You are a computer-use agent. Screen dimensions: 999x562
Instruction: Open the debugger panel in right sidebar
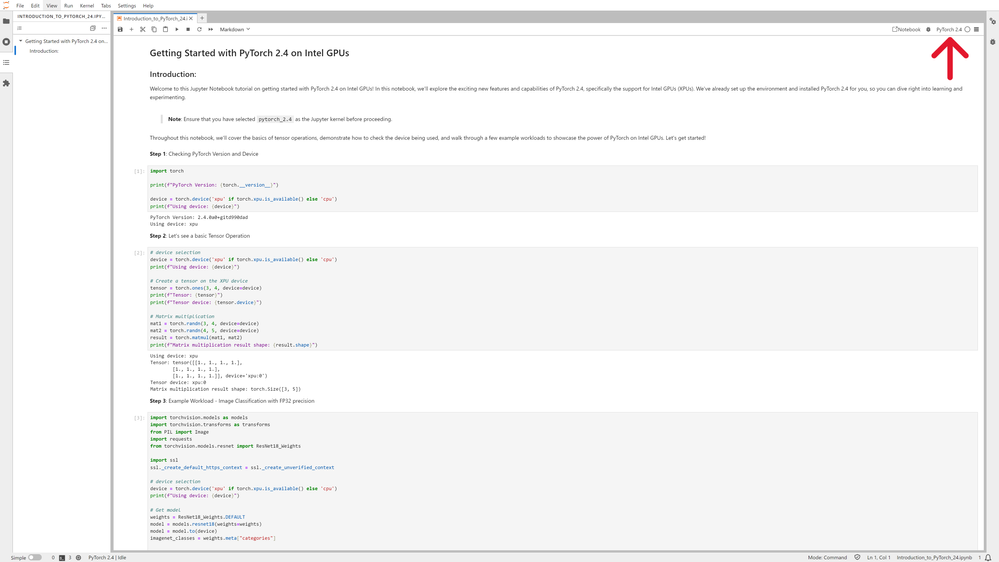(x=993, y=42)
